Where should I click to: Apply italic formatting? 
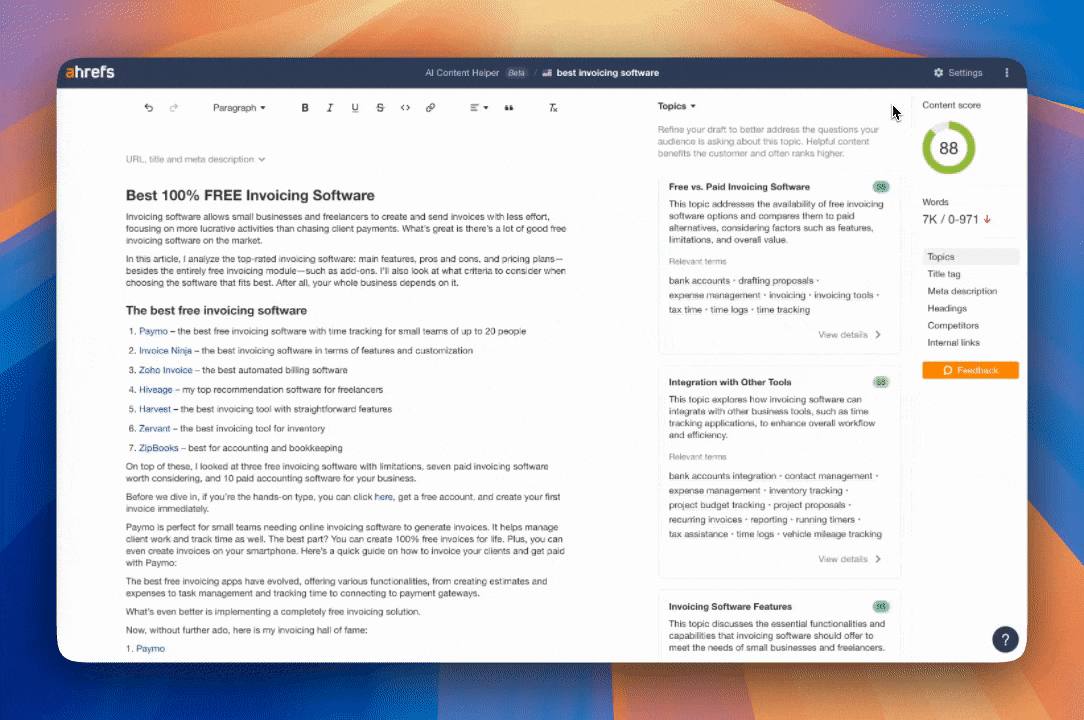pyautogui.click(x=330, y=107)
